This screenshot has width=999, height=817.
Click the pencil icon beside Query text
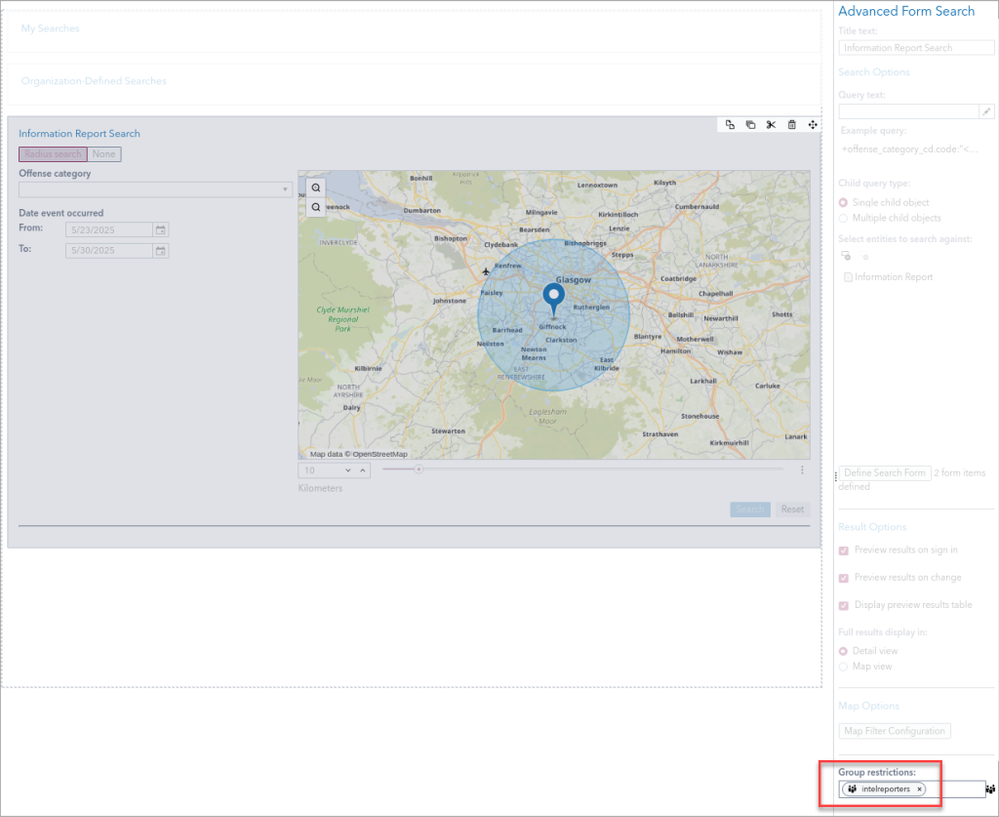click(987, 112)
